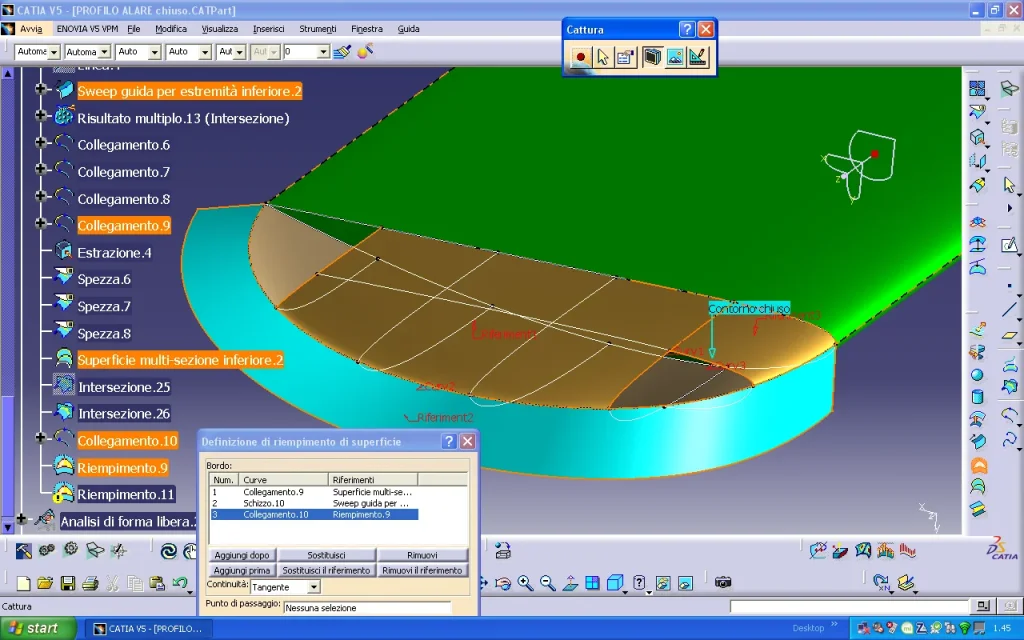This screenshot has width=1024, height=640.
Task: Click the spiral icon in the bottom toolbar
Action: (x=168, y=551)
